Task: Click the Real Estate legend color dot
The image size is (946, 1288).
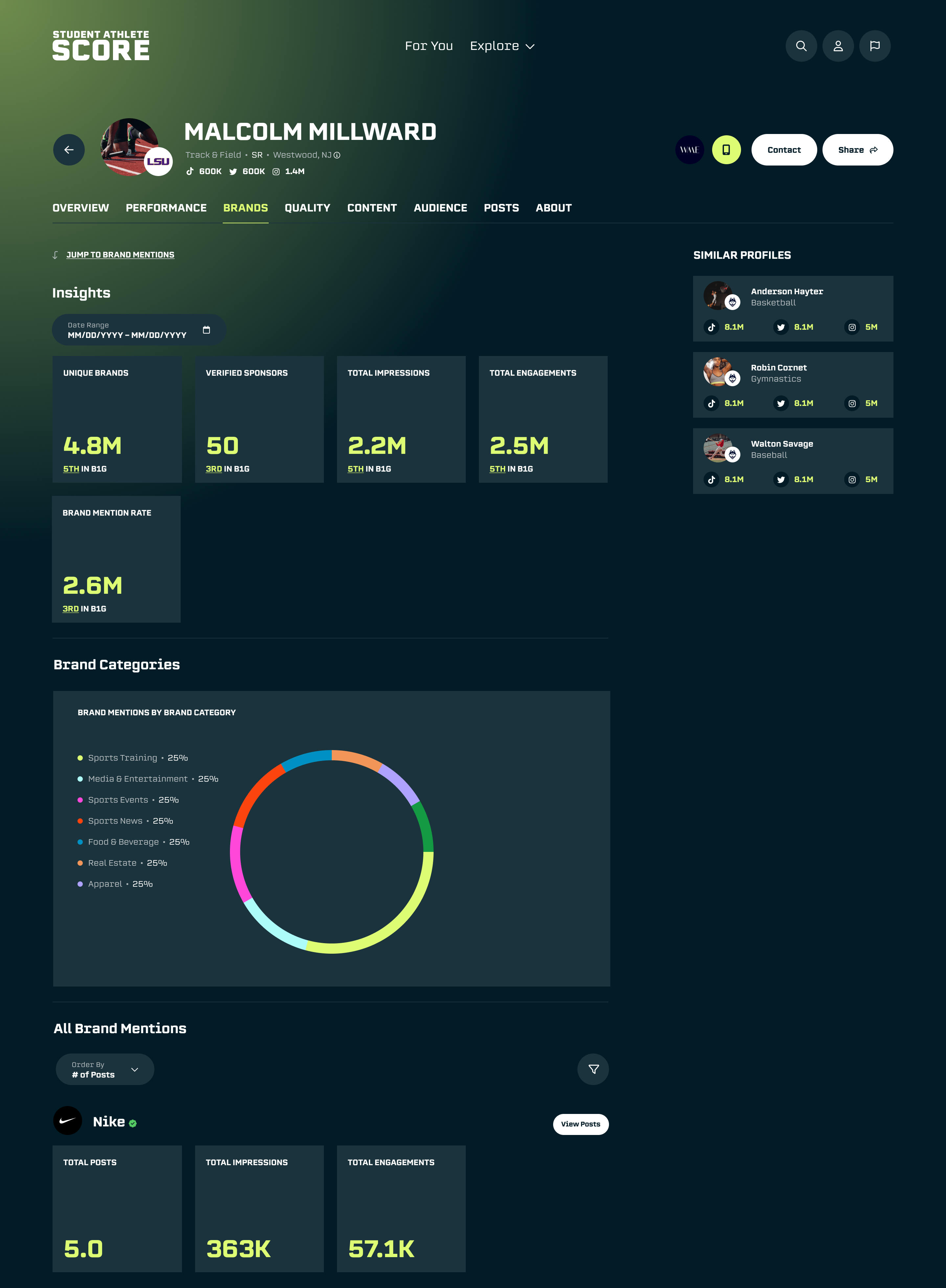Action: pyautogui.click(x=80, y=863)
